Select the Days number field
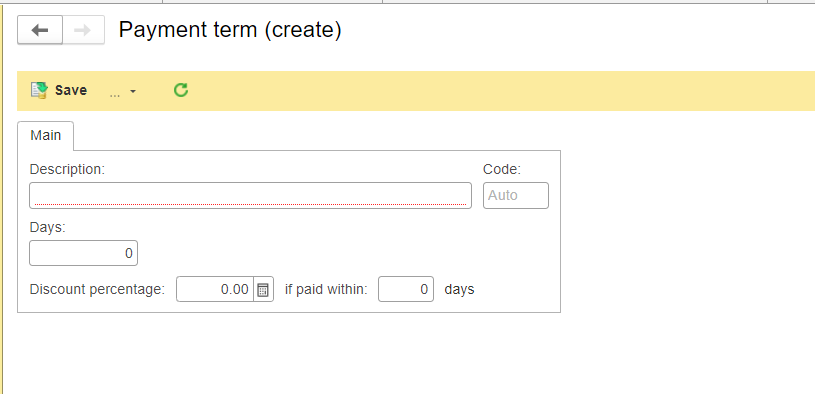Screen dimensions: 815x394 point(83,253)
